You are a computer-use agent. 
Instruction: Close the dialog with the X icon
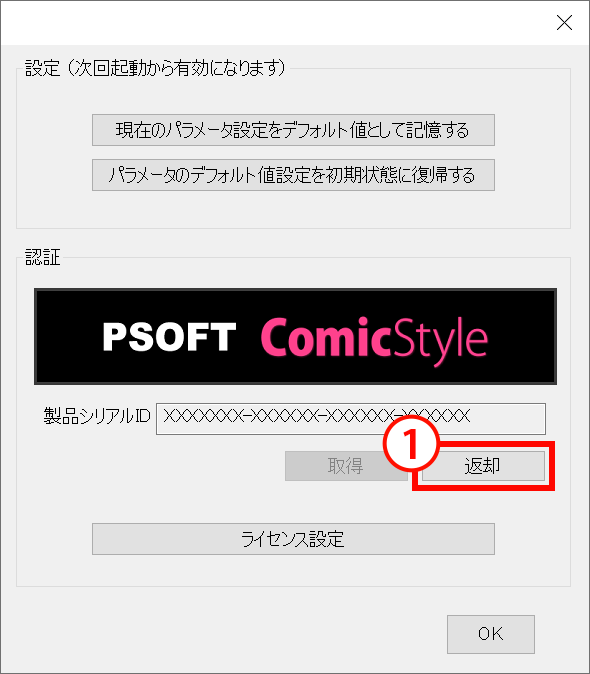564,22
